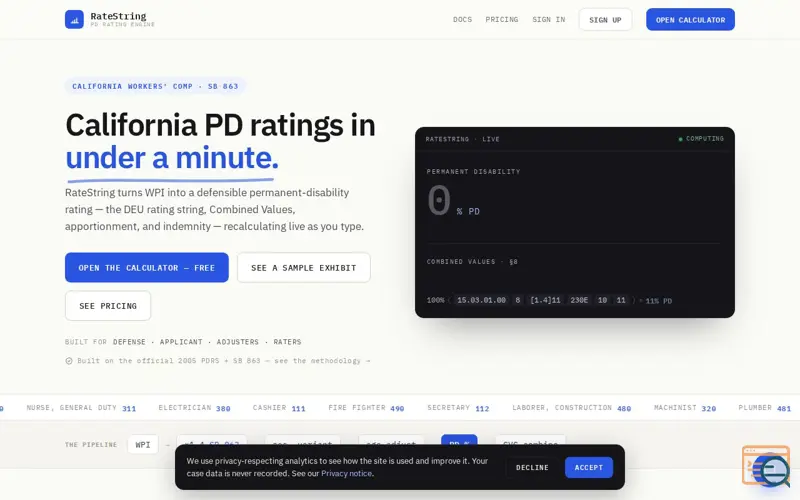This screenshot has height=500, width=800.
Task: Click Open the Calculator — Free
Action: [147, 267]
